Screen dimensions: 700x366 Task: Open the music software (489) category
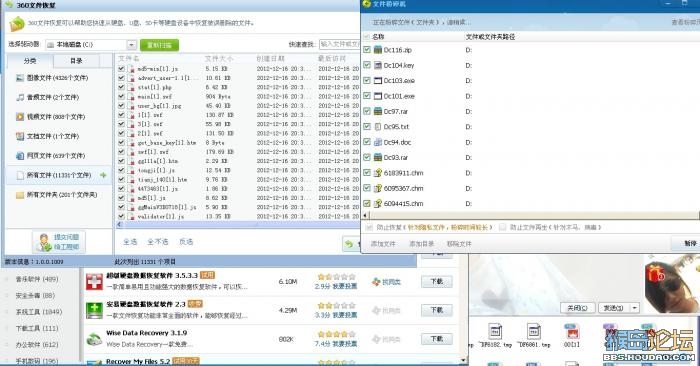click(x=37, y=279)
